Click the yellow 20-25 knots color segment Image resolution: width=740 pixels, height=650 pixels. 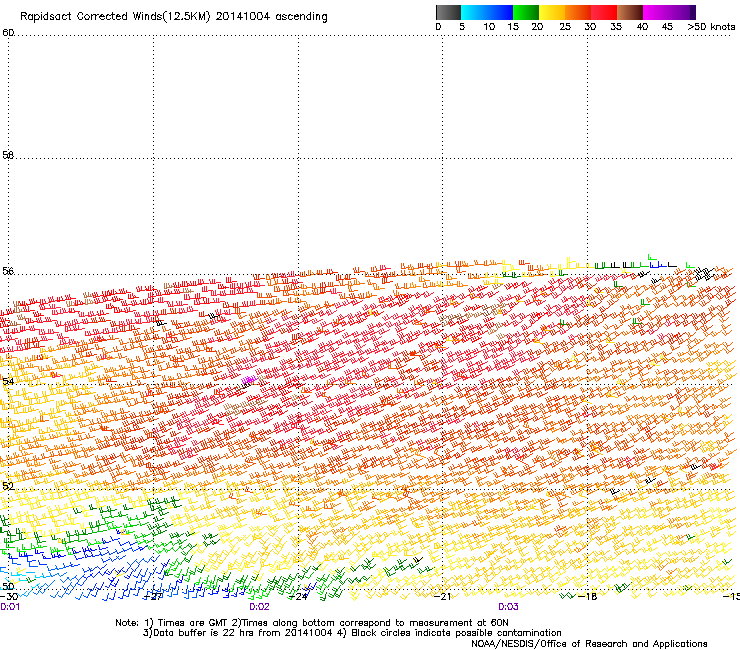552,12
